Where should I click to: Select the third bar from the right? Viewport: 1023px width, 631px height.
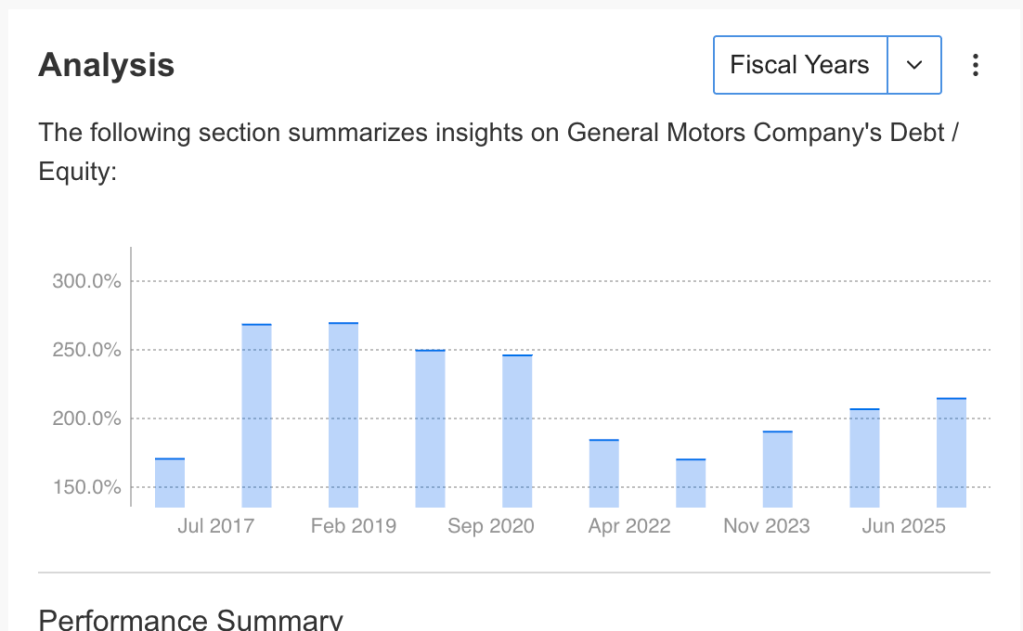777,469
